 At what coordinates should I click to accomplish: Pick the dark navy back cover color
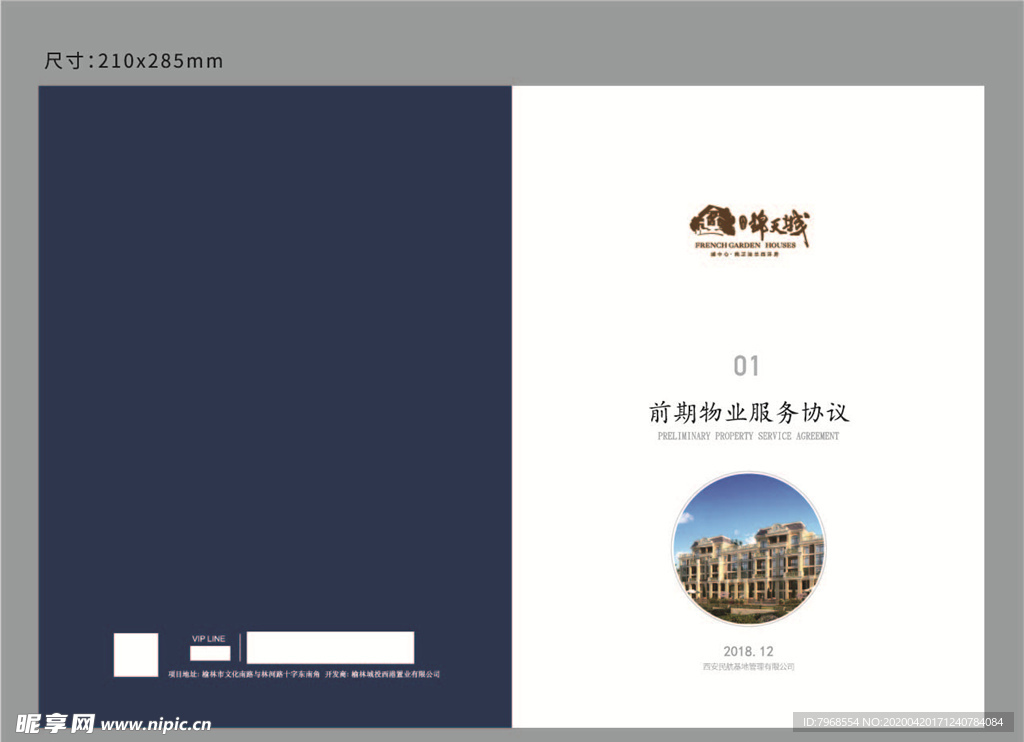coord(275,350)
